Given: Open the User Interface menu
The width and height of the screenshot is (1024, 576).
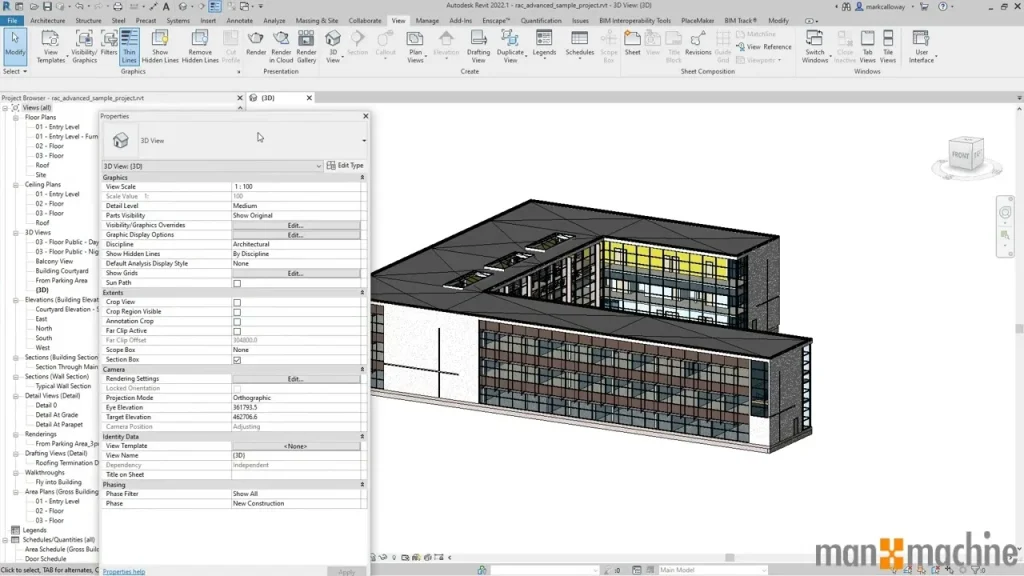Looking at the screenshot, I should click(x=921, y=47).
